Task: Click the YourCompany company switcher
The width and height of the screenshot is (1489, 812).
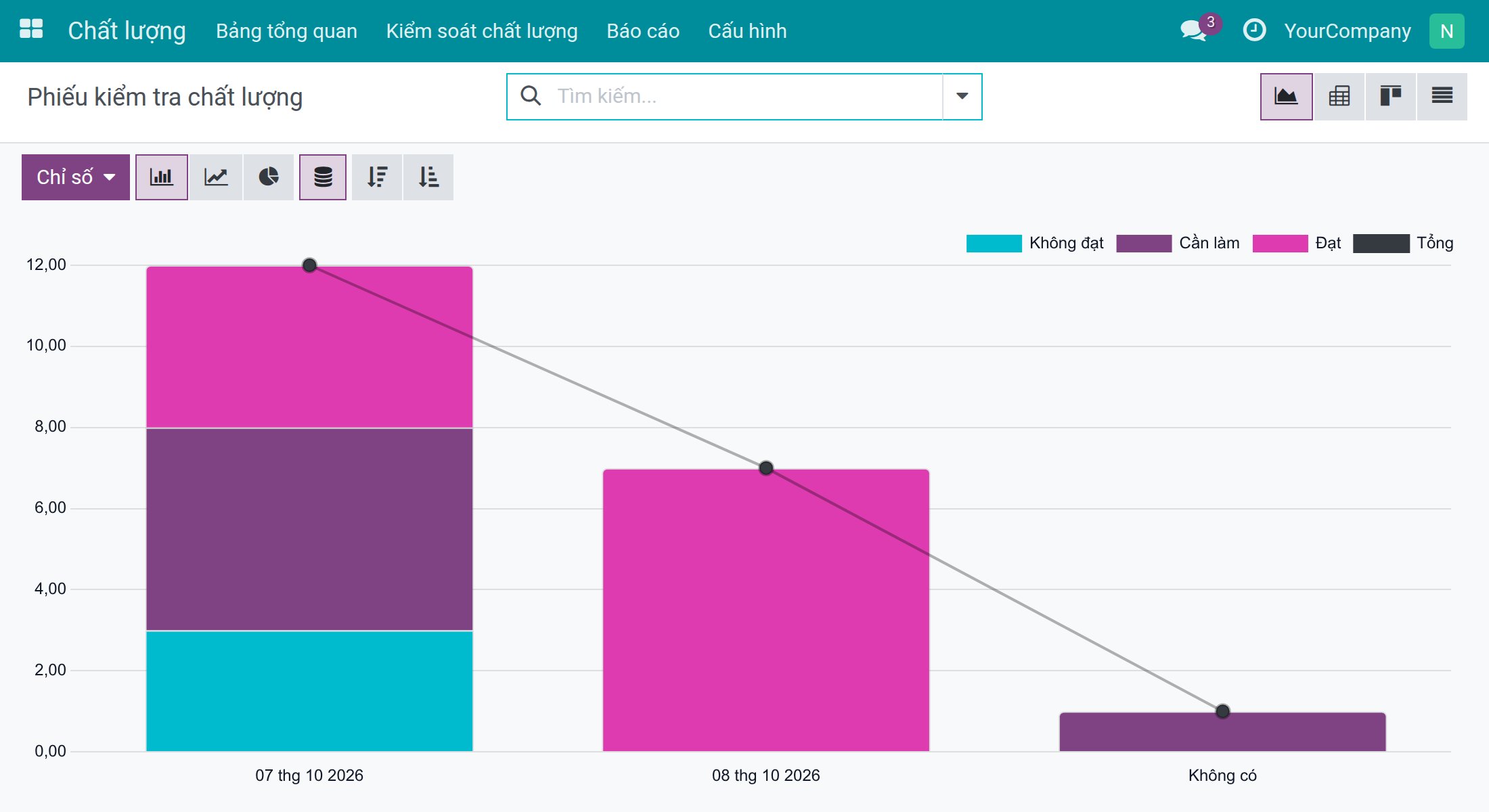Action: [1348, 31]
